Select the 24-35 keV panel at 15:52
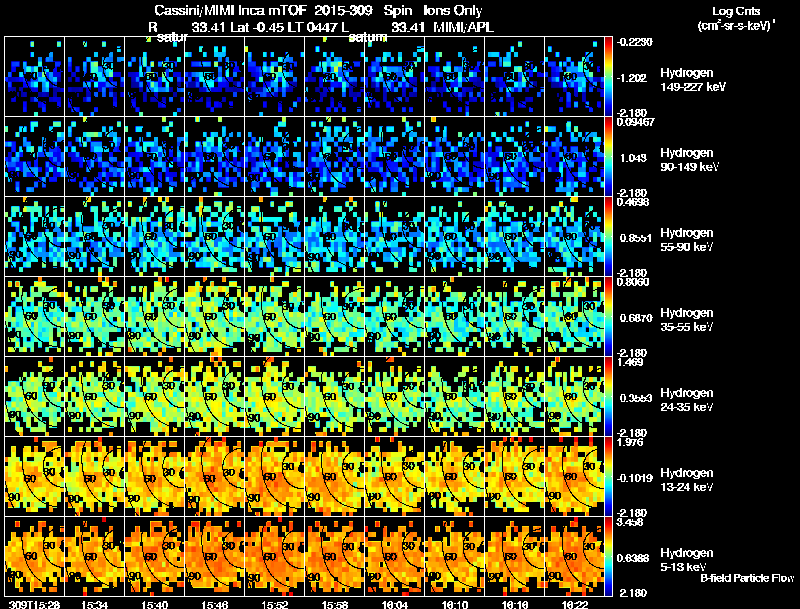The height and width of the screenshot is (609, 800). [274, 397]
